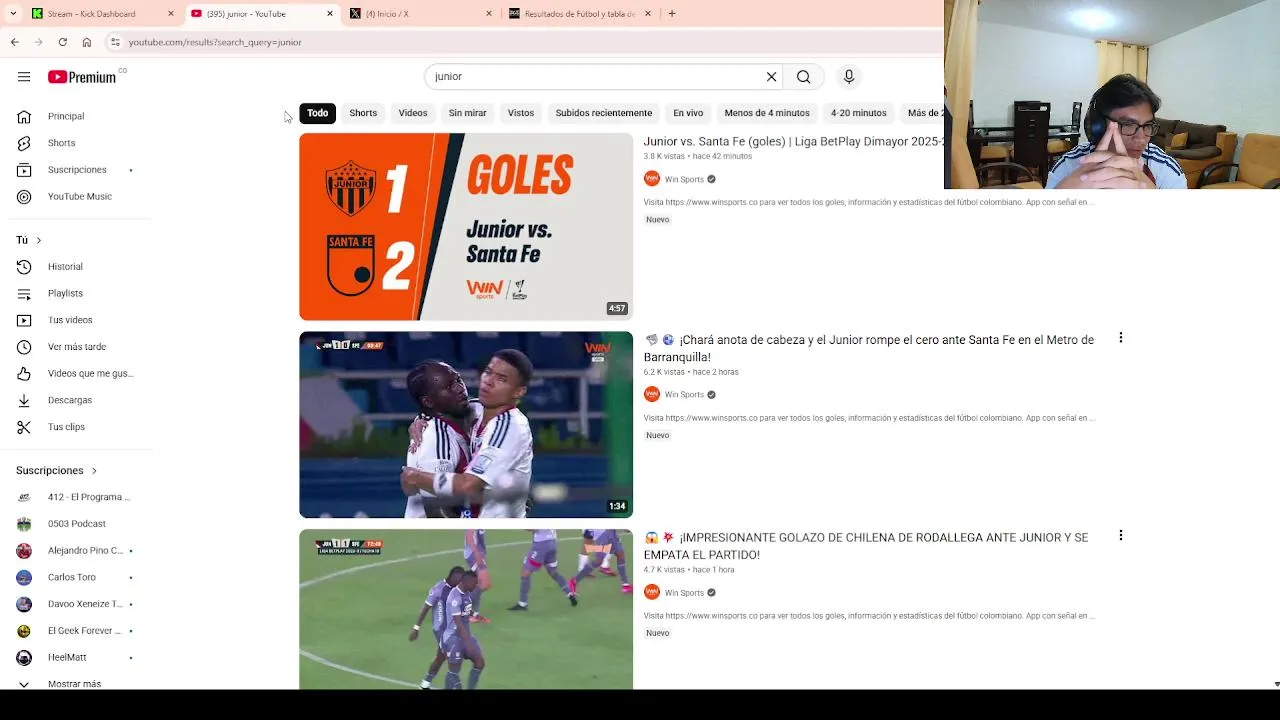Select the En vivo filter chip
This screenshot has width=1280, height=720.
point(688,113)
